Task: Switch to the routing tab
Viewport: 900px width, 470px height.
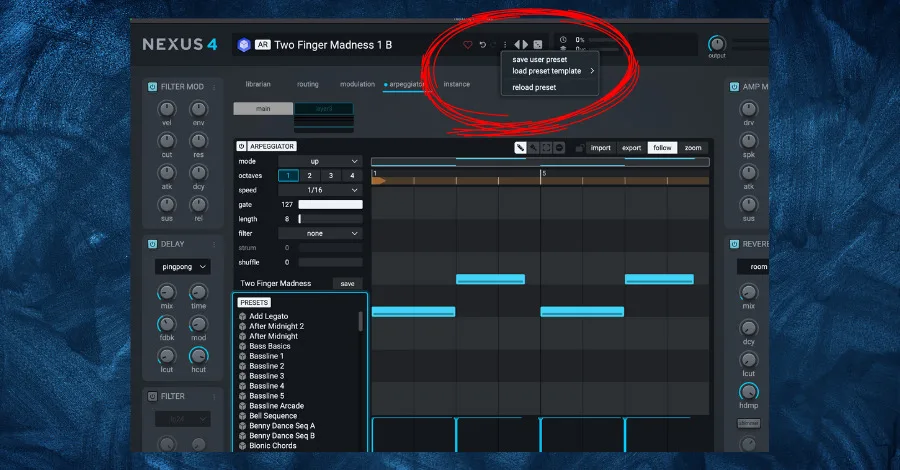Action: click(308, 84)
